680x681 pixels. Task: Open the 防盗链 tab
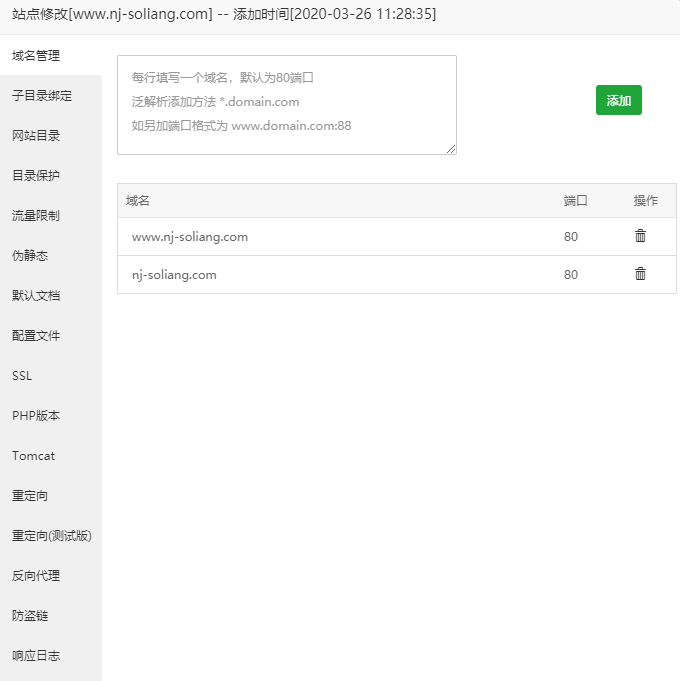click(x=51, y=615)
